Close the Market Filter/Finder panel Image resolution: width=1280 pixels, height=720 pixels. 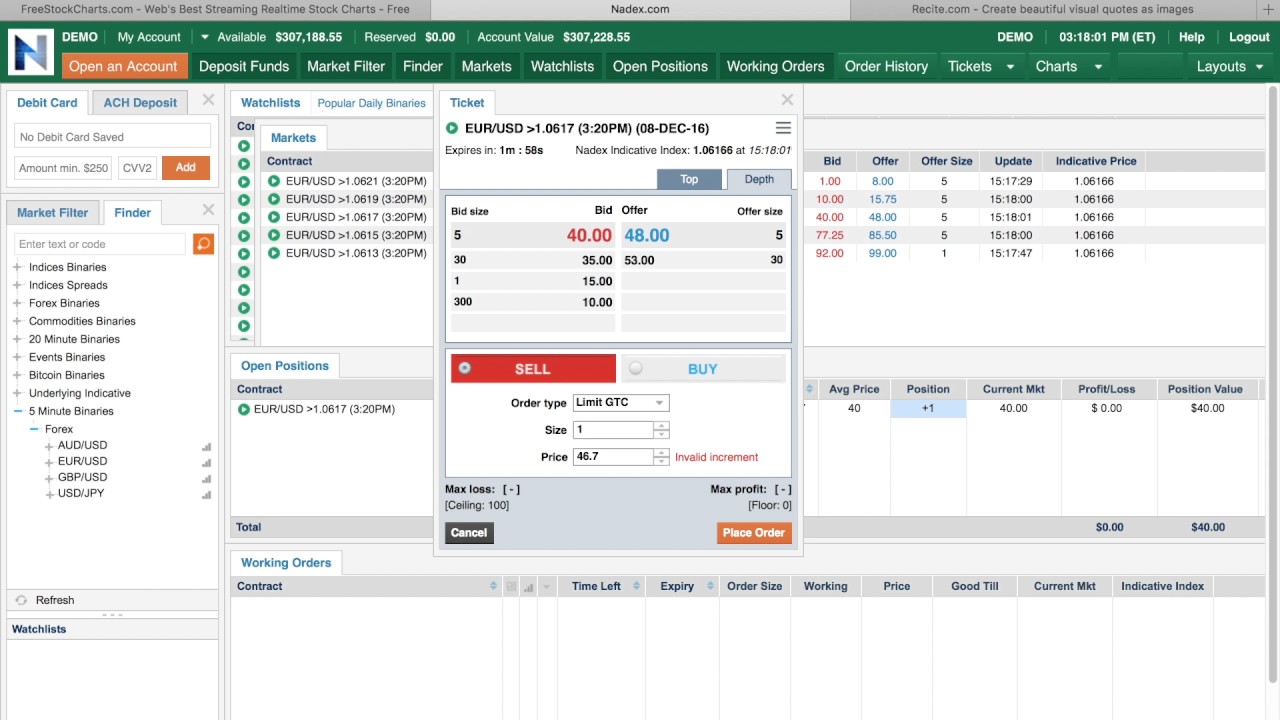tap(208, 210)
